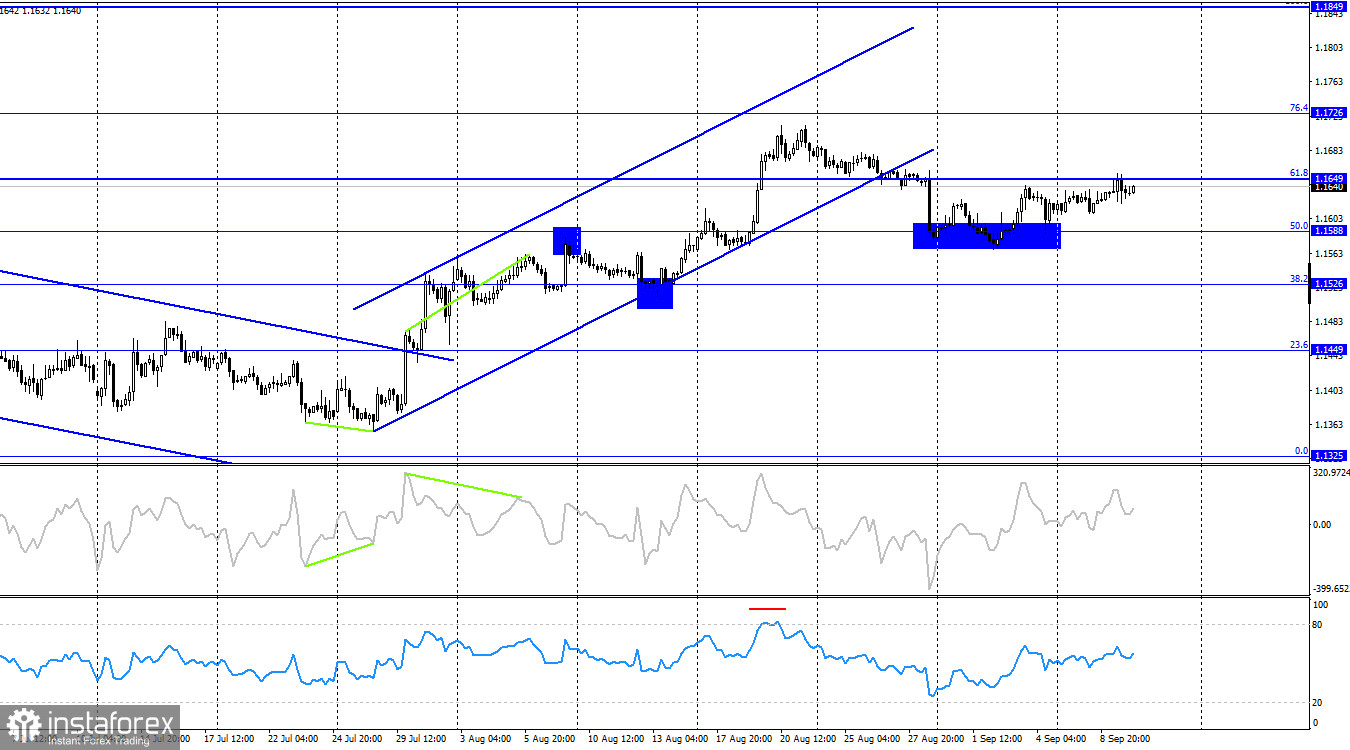Select the 1.1449 price label
The height and width of the screenshot is (750, 1350).
1330,349
